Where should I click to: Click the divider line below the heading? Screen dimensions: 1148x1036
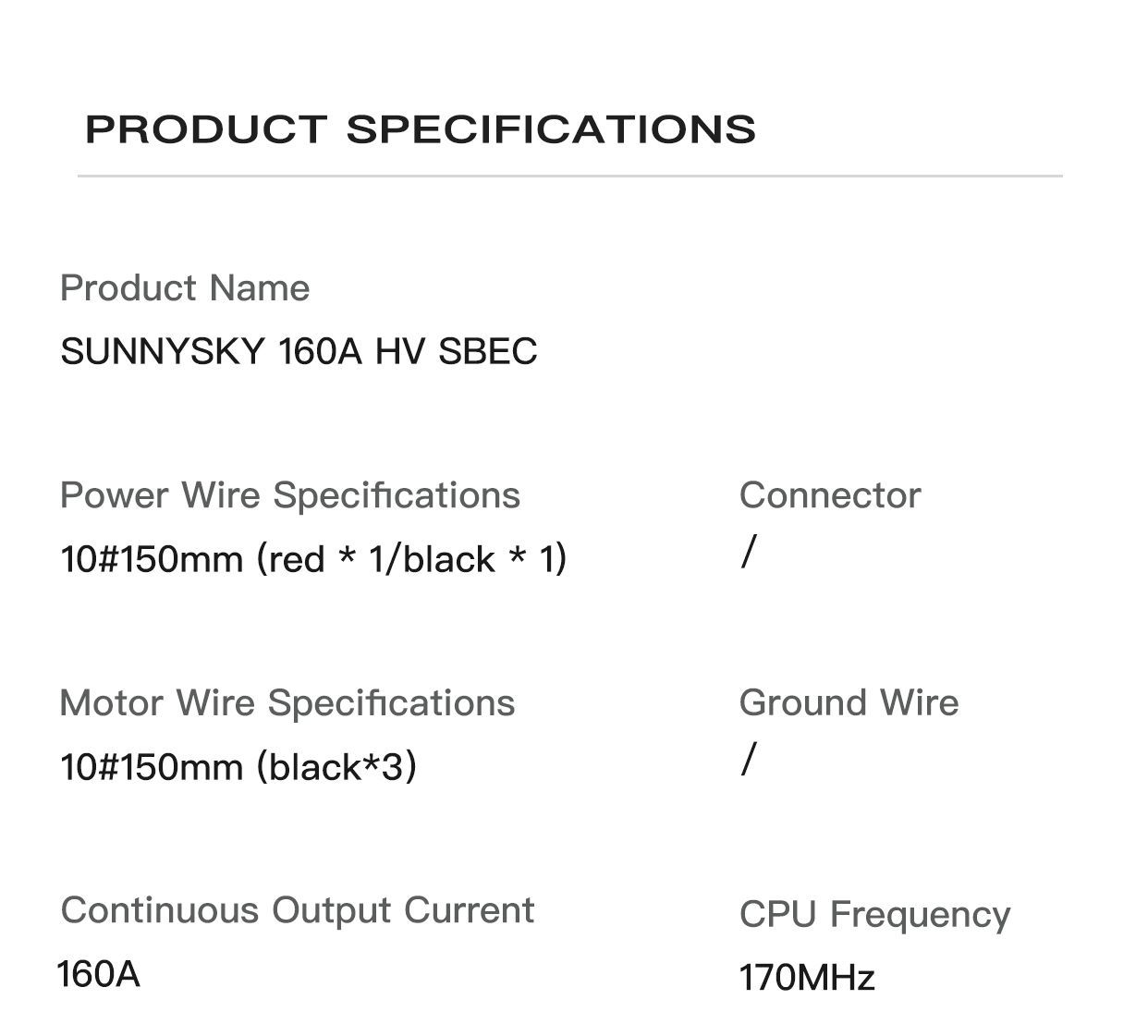point(569,176)
